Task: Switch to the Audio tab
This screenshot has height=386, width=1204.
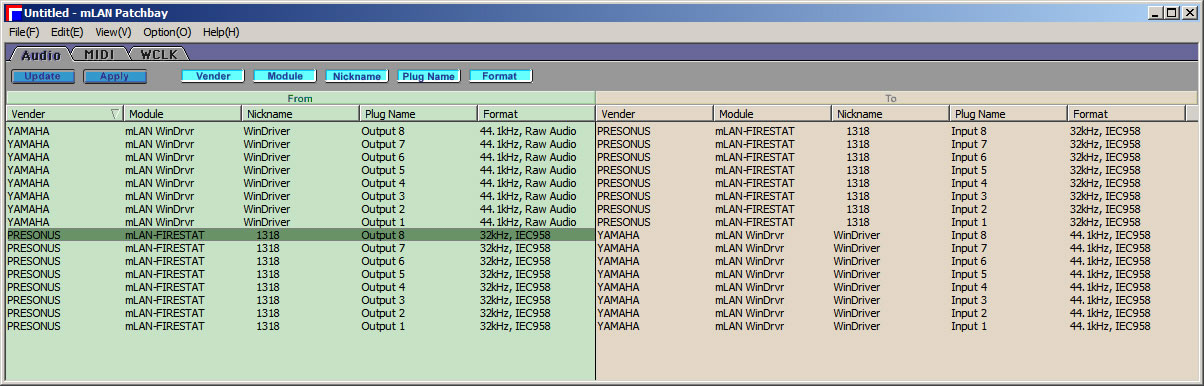Action: point(40,54)
